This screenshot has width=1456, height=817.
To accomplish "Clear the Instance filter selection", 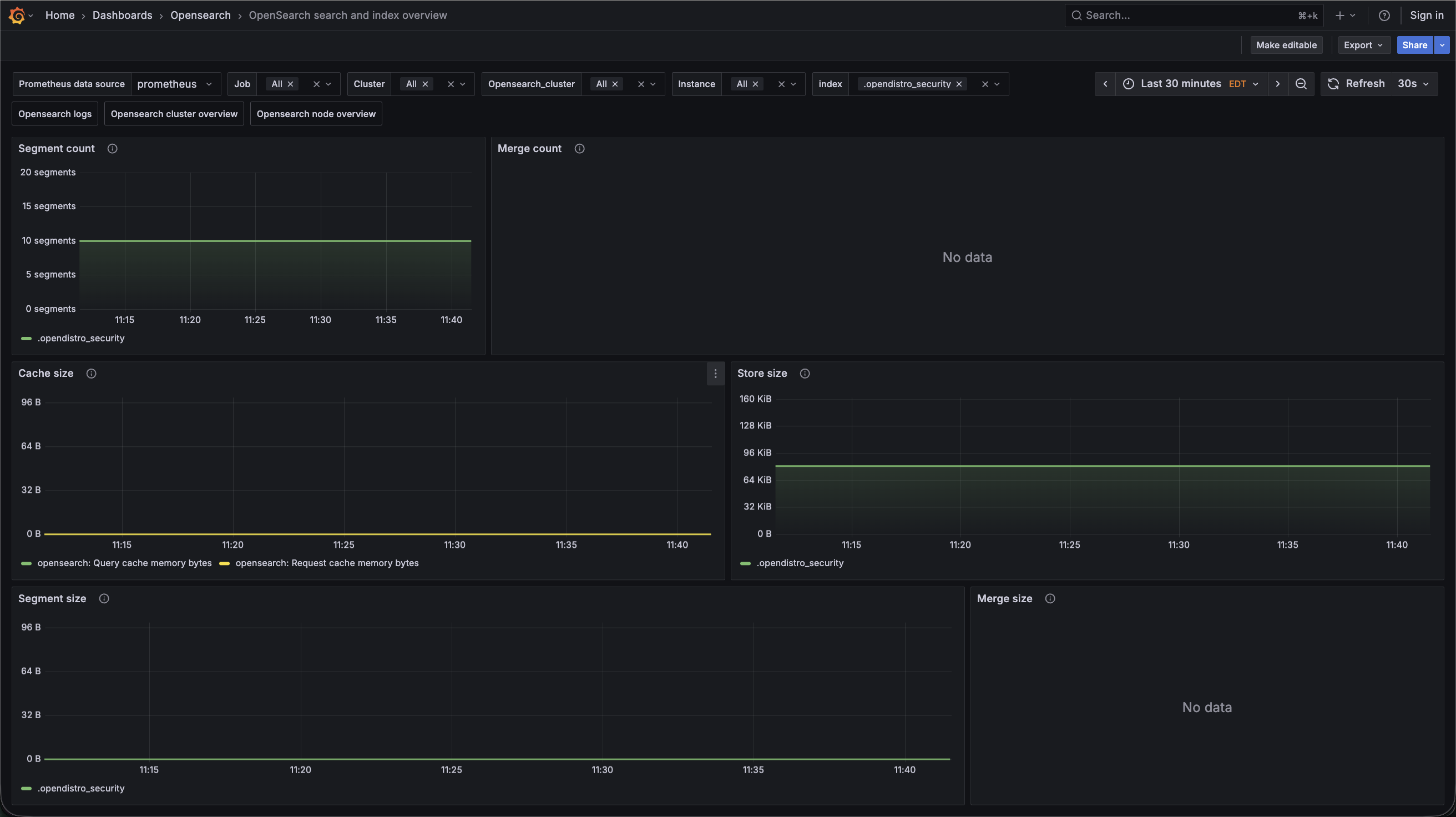I will (x=781, y=84).
